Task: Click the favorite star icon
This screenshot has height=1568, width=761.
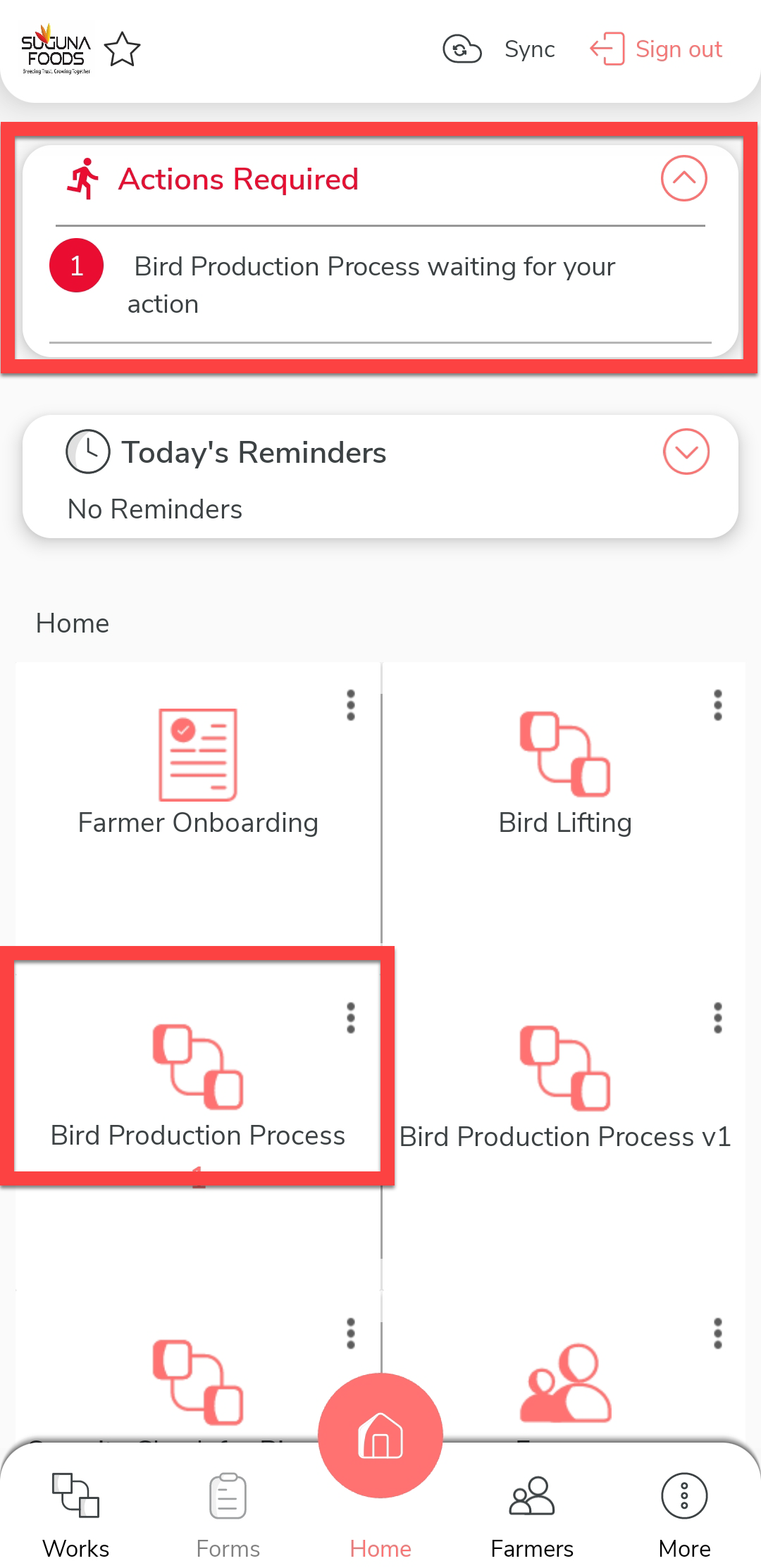Action: 123,49
